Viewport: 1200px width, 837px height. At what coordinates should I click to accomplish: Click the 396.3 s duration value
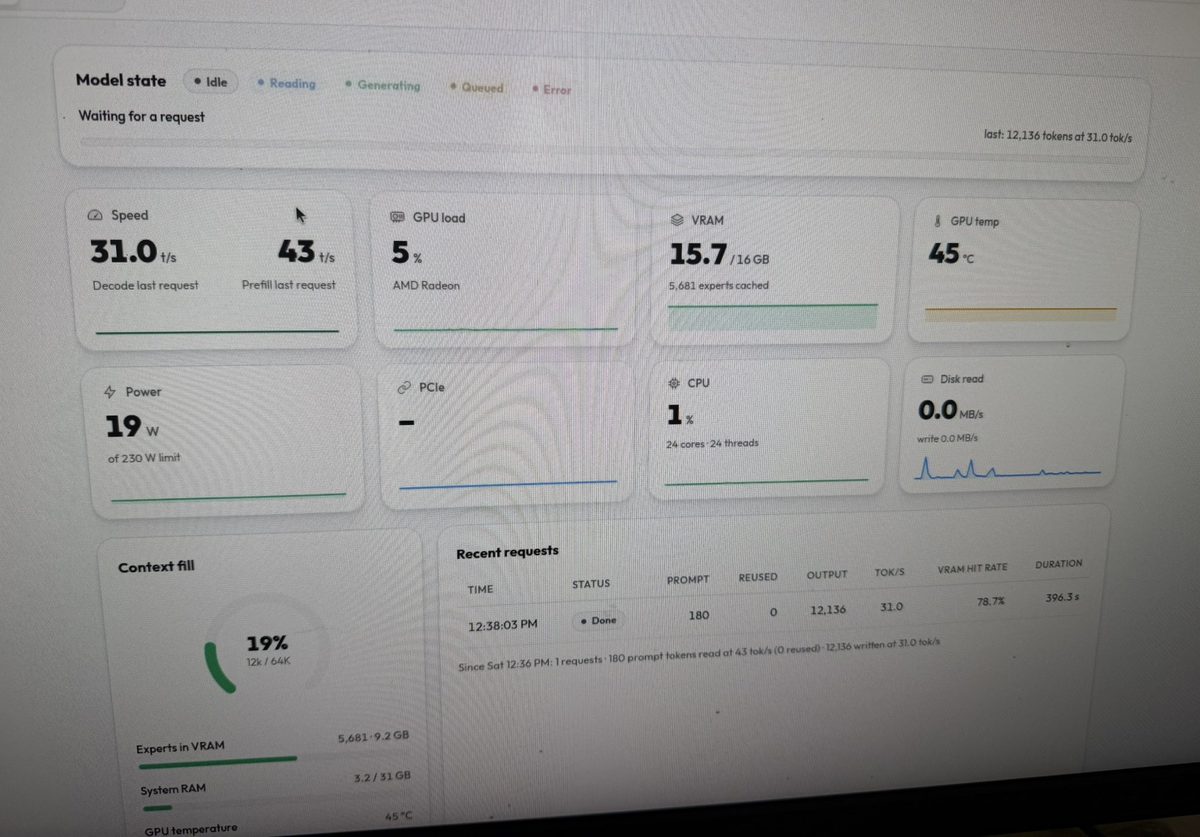[1062, 598]
